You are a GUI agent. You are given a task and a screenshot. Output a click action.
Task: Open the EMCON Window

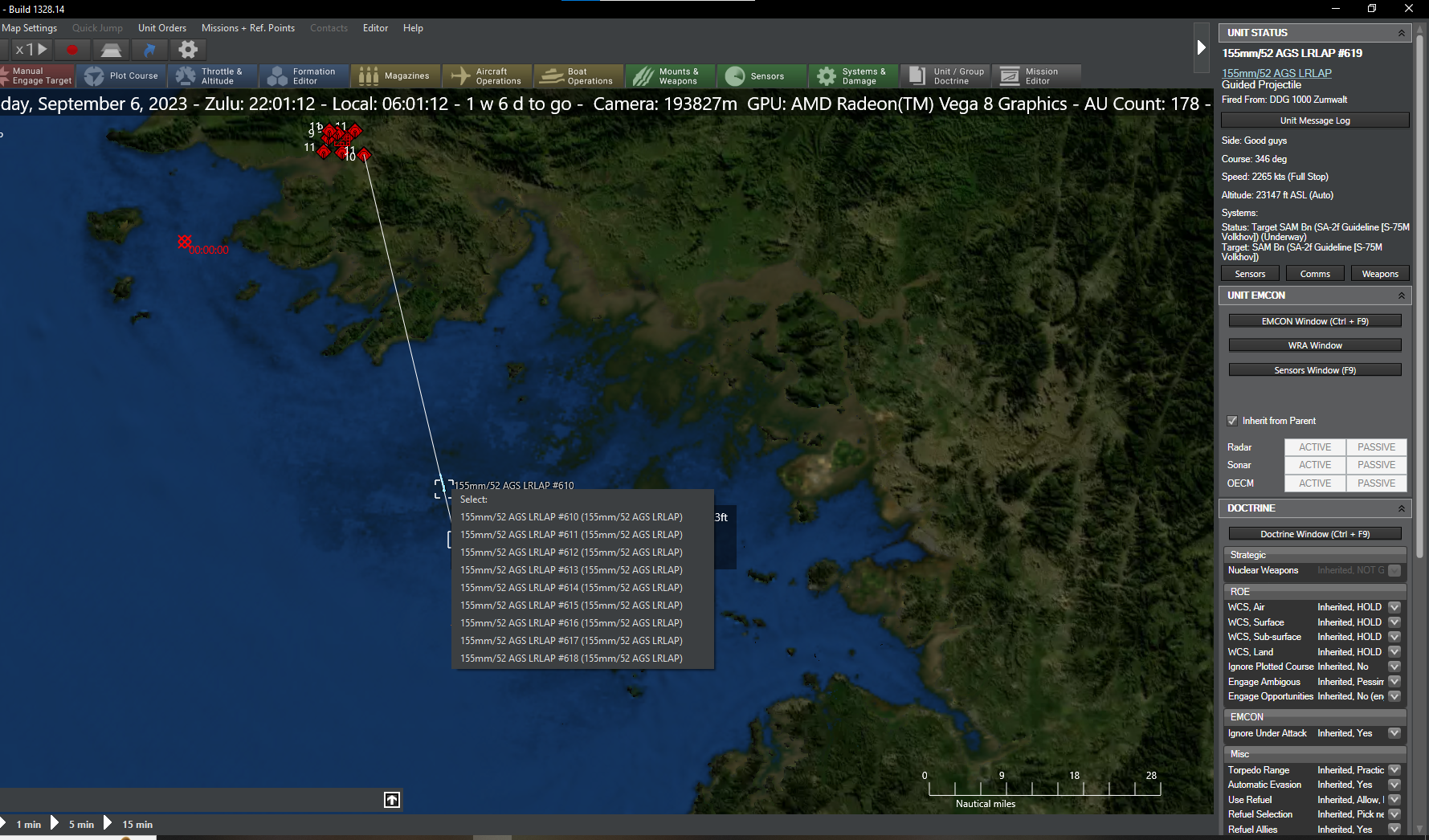tap(1315, 321)
